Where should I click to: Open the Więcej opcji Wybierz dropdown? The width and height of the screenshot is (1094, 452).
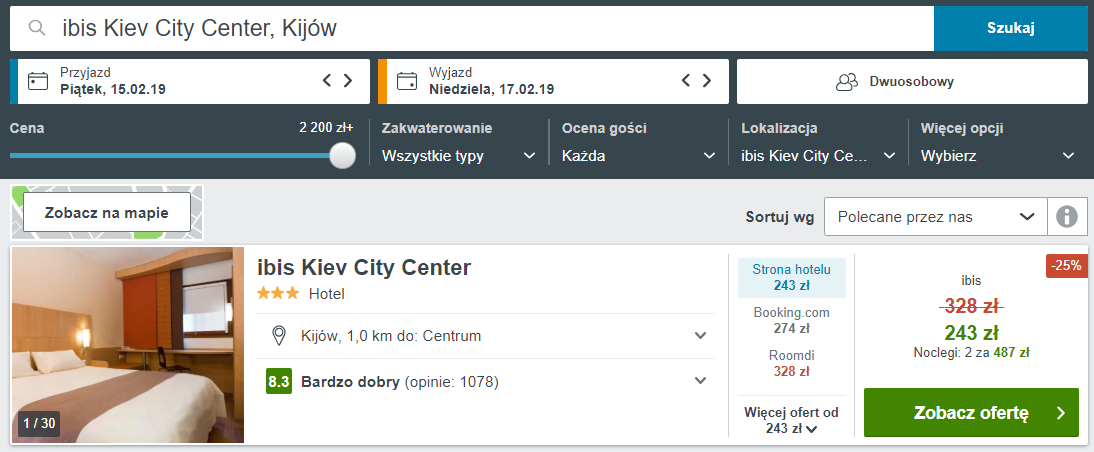pos(998,156)
